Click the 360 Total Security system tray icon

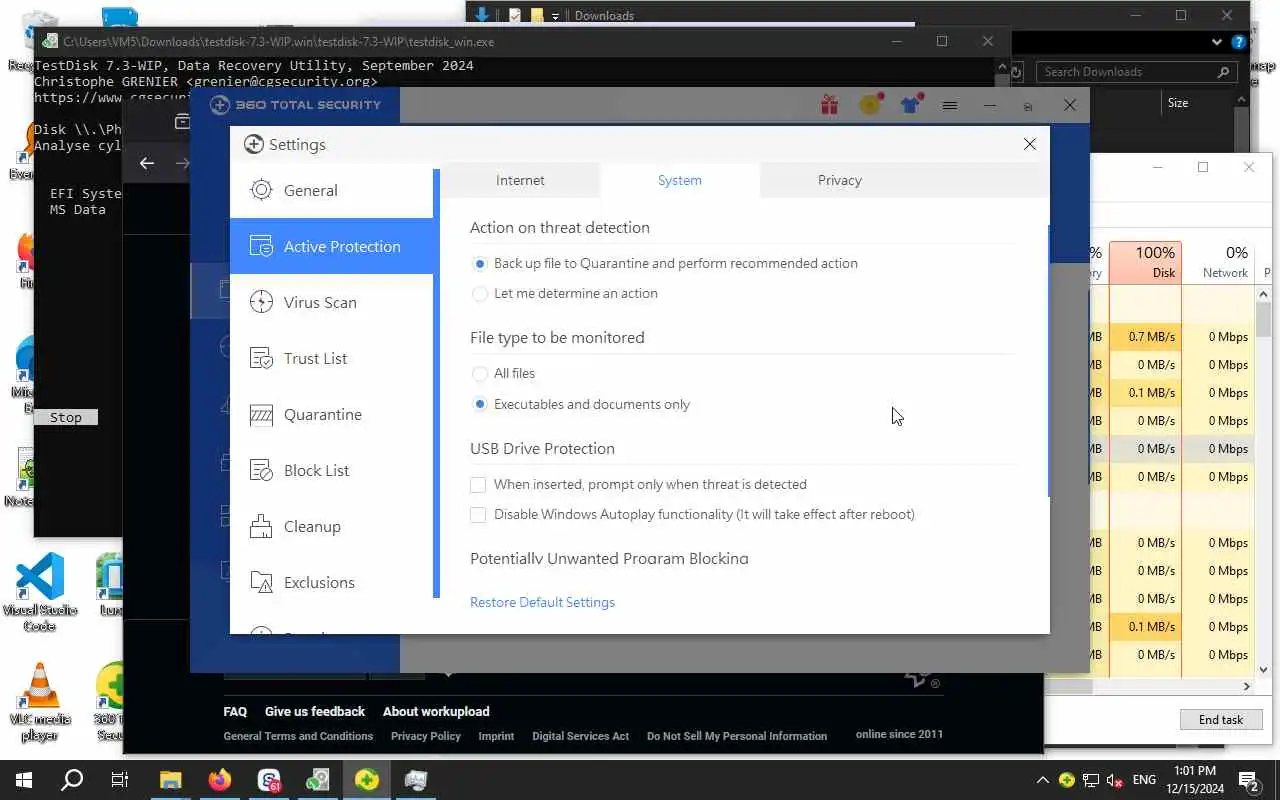click(x=1067, y=780)
